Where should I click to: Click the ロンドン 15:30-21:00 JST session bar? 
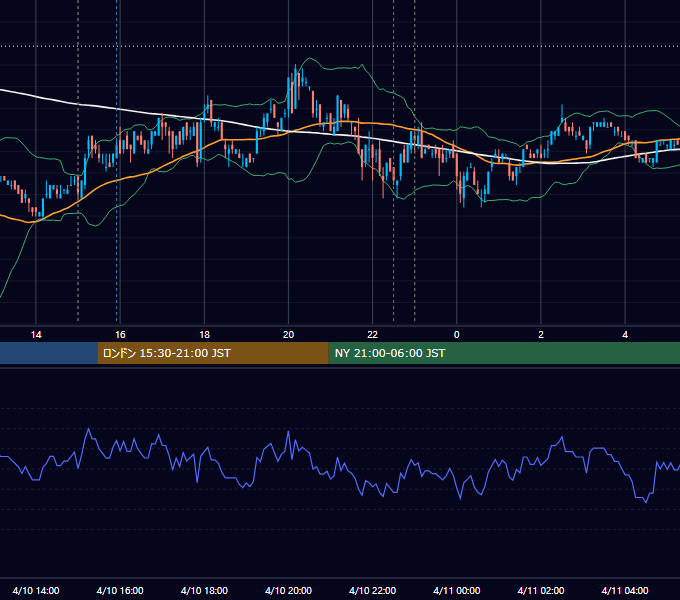213,353
